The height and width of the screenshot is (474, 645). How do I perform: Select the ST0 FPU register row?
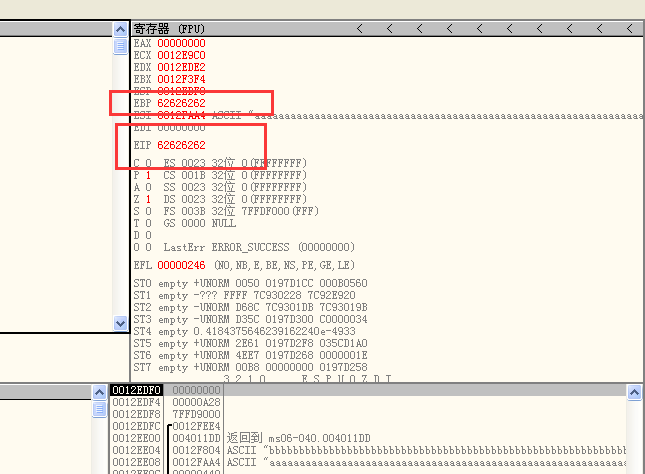(x=250, y=284)
